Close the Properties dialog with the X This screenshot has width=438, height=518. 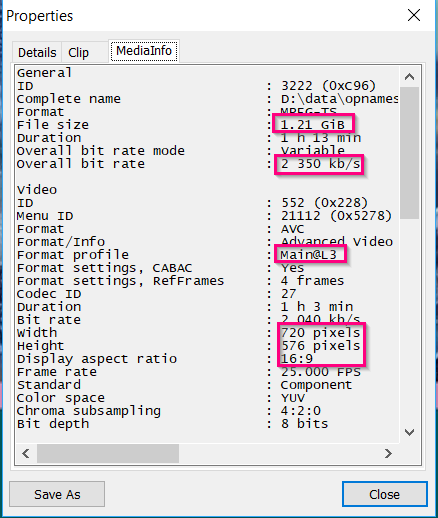[x=414, y=15]
